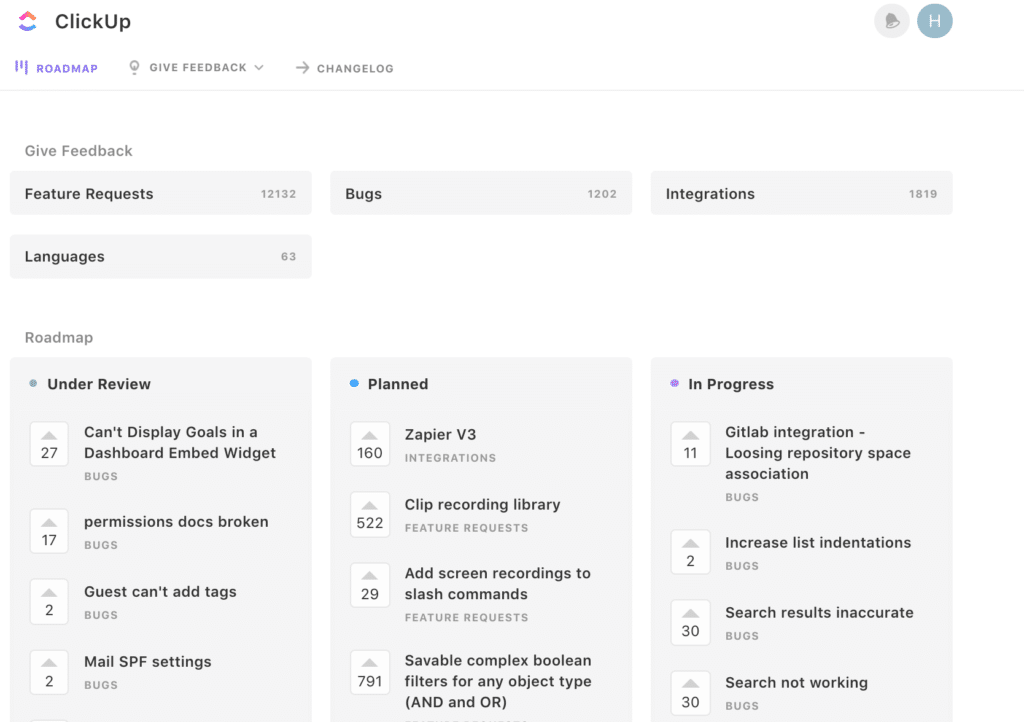Screen dimensions: 1024x722
Task: Upvote Search results inaccurate post
Action: tap(690, 622)
